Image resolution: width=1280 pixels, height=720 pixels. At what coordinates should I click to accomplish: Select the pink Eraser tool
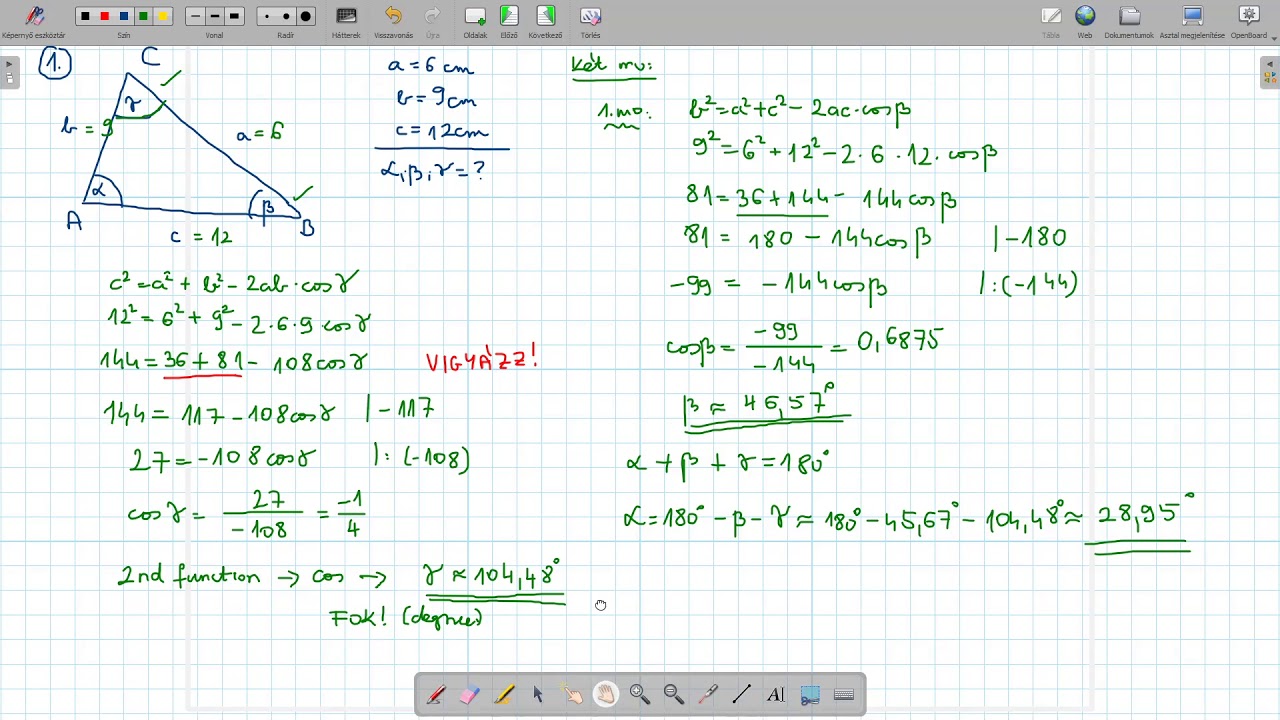[x=470, y=695]
